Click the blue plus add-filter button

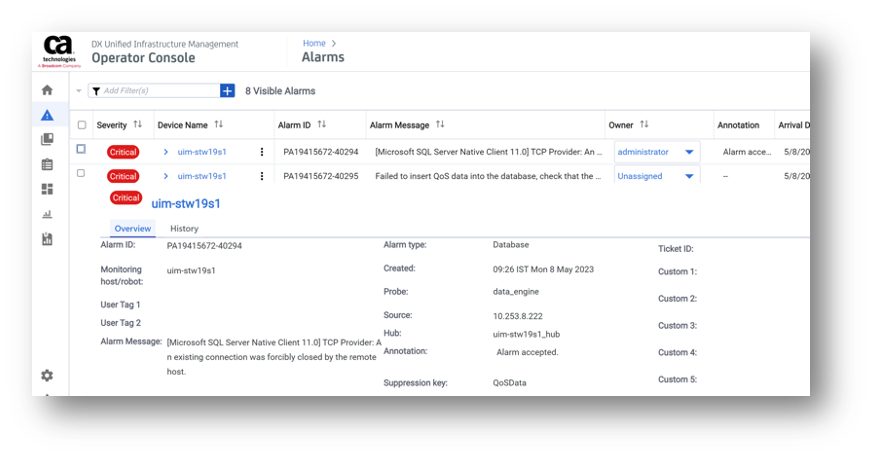click(227, 91)
